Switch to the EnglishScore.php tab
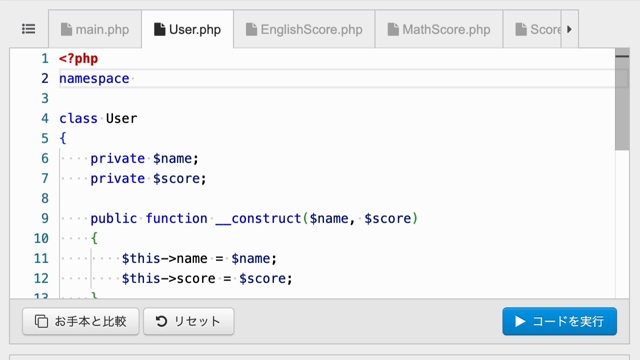This screenshot has height=360, width=640. tap(304, 29)
